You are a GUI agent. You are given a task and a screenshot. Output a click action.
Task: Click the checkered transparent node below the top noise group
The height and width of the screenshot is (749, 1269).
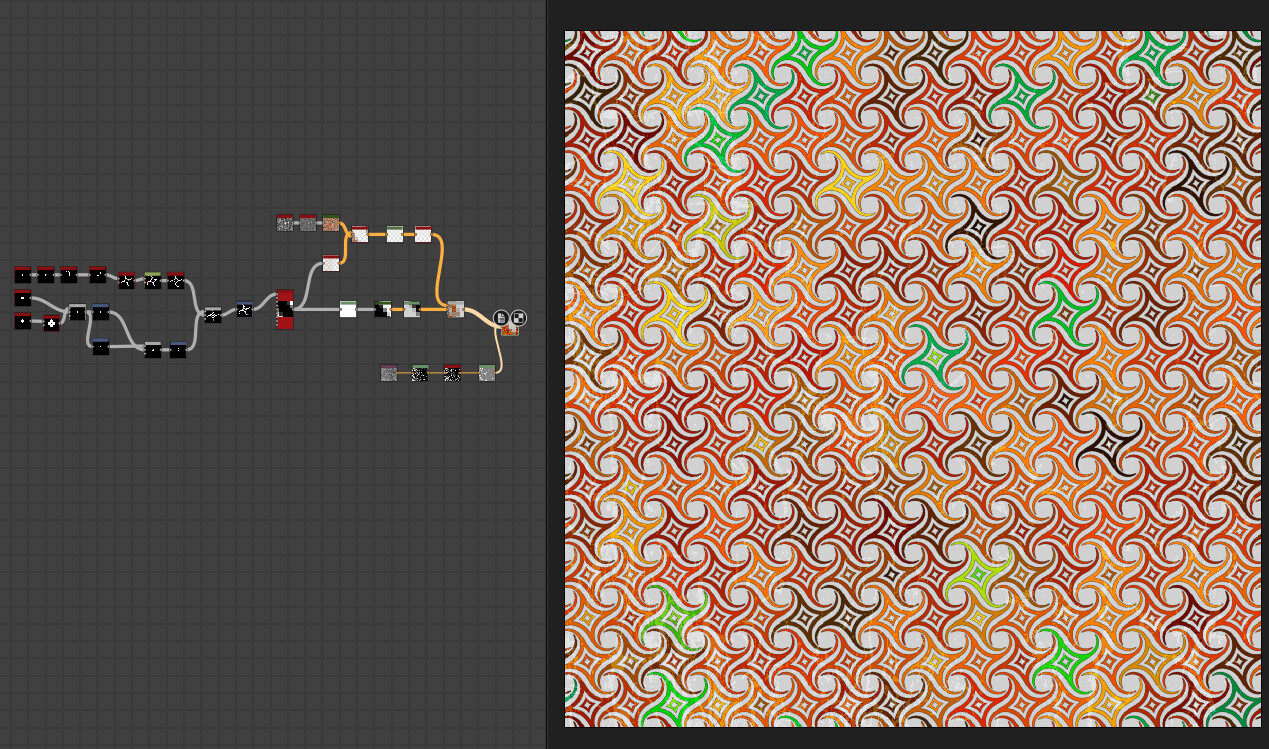(331, 263)
